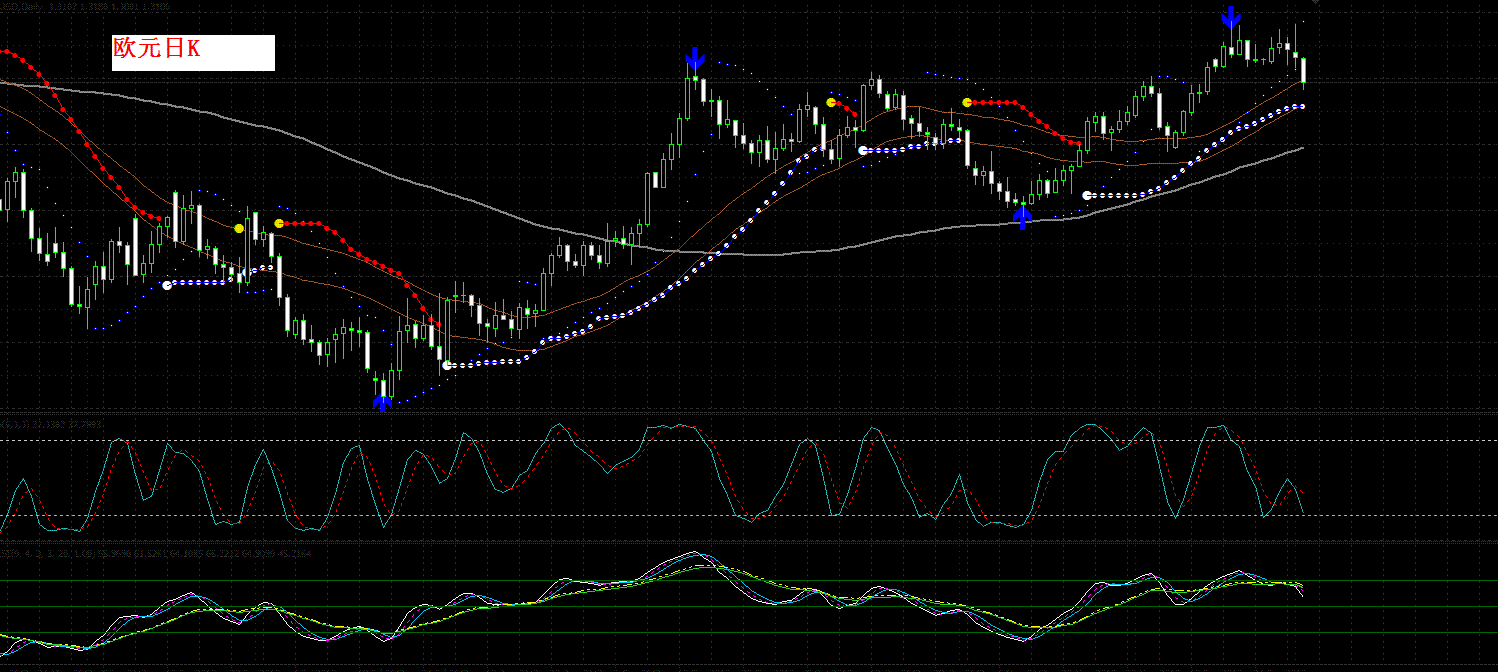Select the blue up arrow touching the gray average line
1499x672 pixels.
[1022, 216]
